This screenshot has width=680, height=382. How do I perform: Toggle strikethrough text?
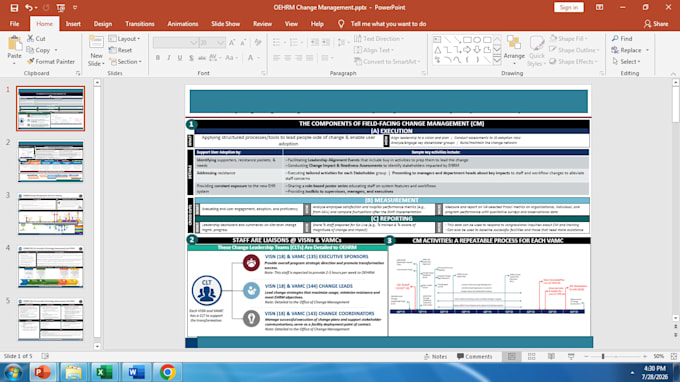202,58
